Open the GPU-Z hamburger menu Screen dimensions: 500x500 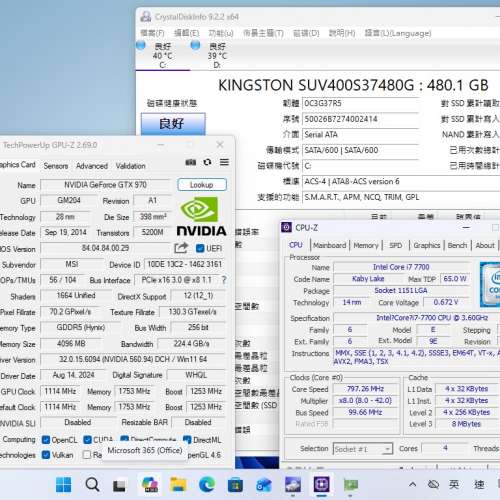[x=224, y=162]
